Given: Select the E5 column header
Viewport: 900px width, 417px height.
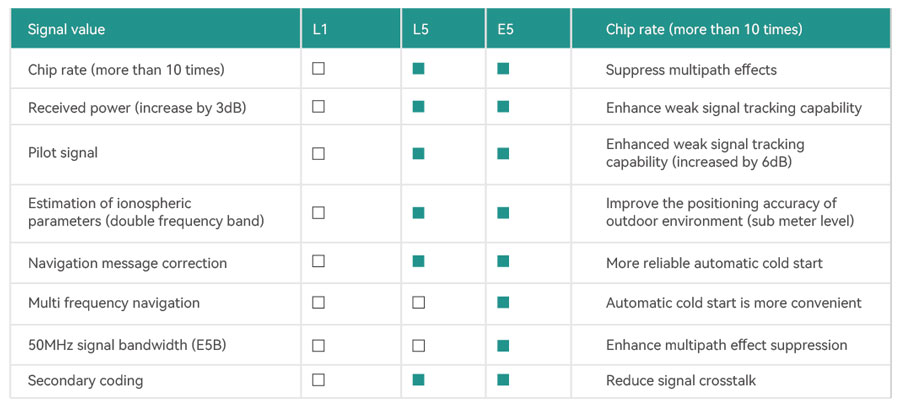Looking at the screenshot, I should click(505, 29).
